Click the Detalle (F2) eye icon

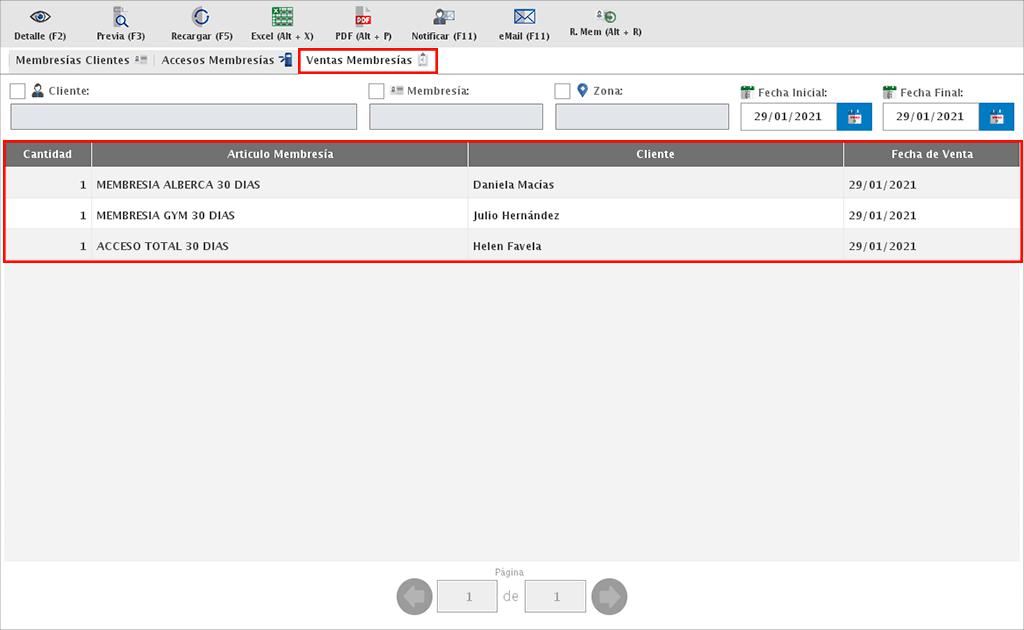pos(40,17)
